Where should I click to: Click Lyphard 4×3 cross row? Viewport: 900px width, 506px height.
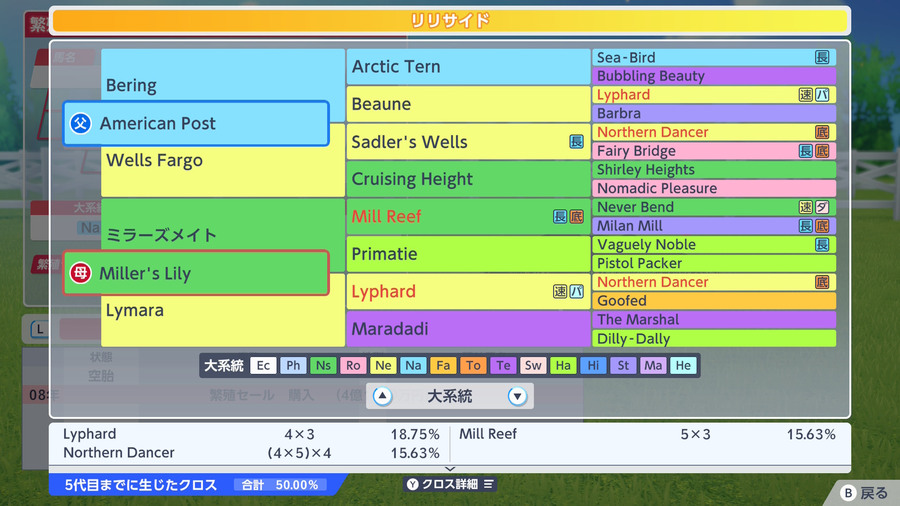[251, 434]
